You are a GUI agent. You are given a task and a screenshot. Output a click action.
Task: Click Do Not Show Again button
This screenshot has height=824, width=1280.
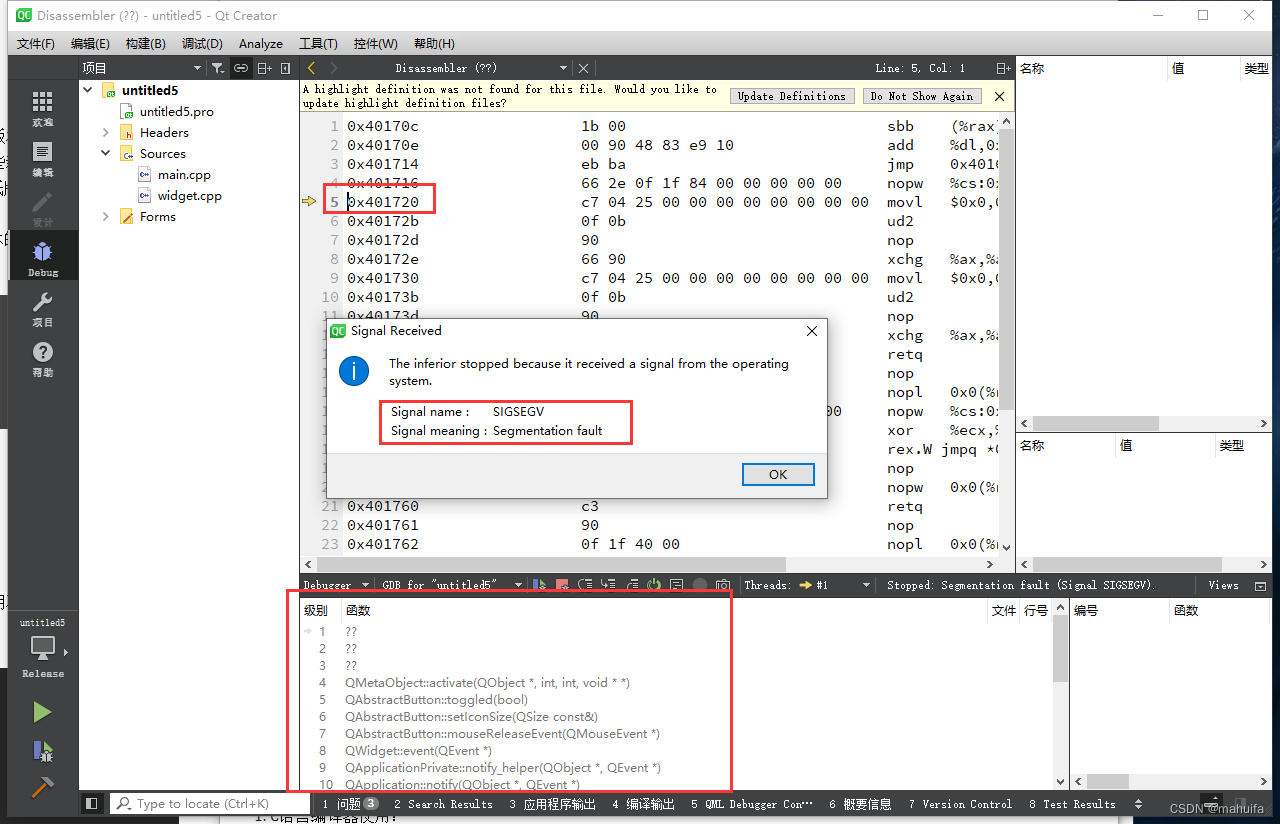tap(921, 96)
